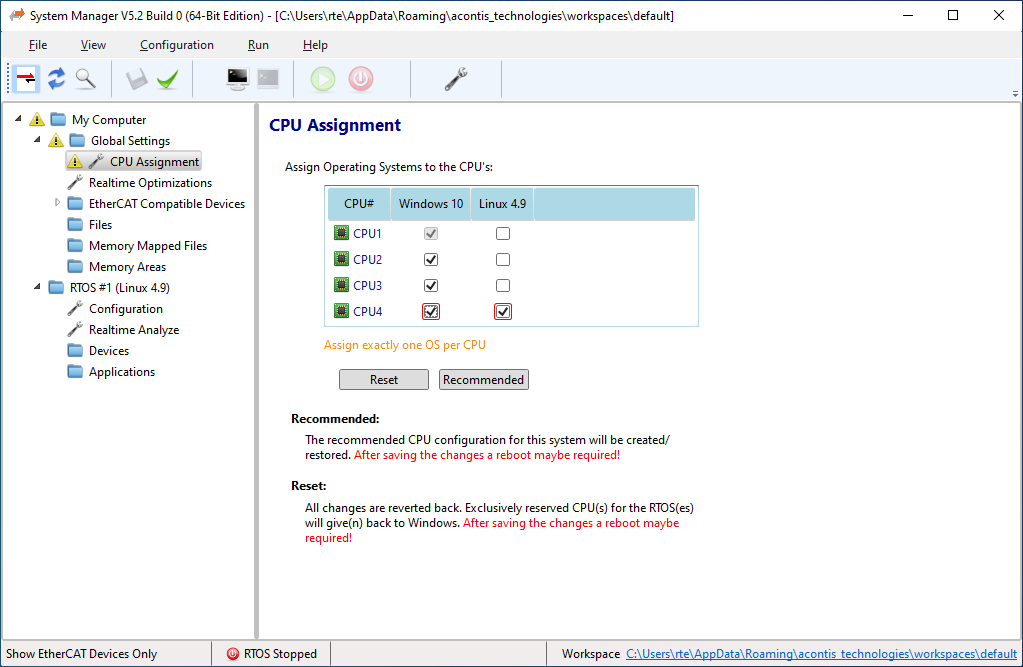1023x667 pixels.
Task: Click the Recommended button
Action: [483, 379]
